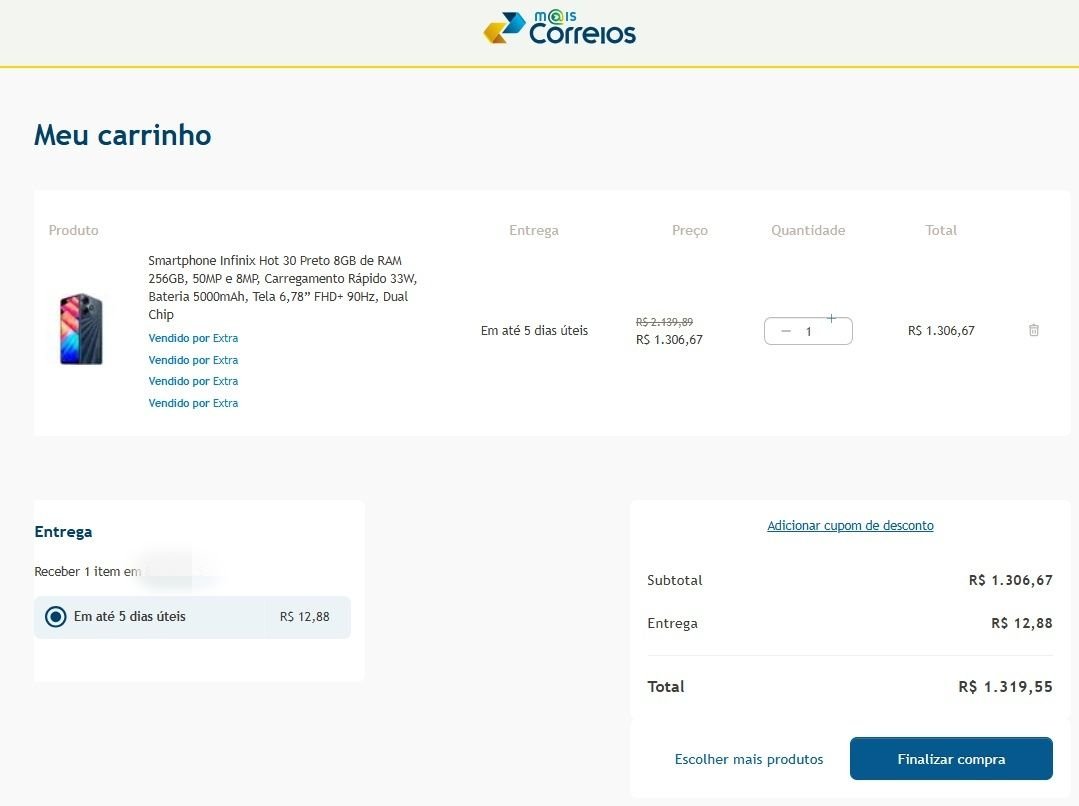Open first 'Vendido por Extra' seller link
The height and width of the screenshot is (806, 1079).
[x=193, y=338]
